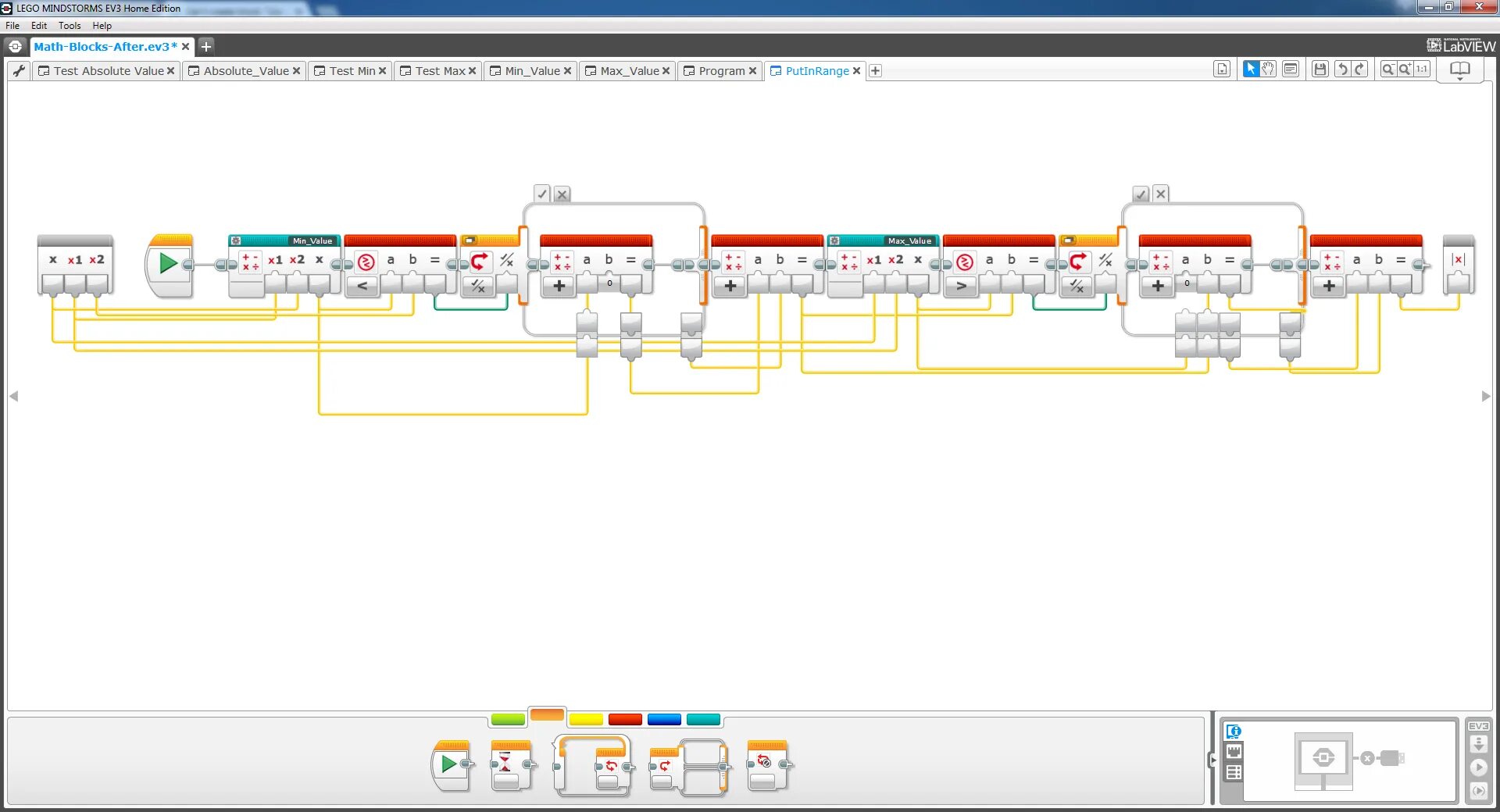
Task: Download the program to the EV3 brick
Action: coord(1478,744)
